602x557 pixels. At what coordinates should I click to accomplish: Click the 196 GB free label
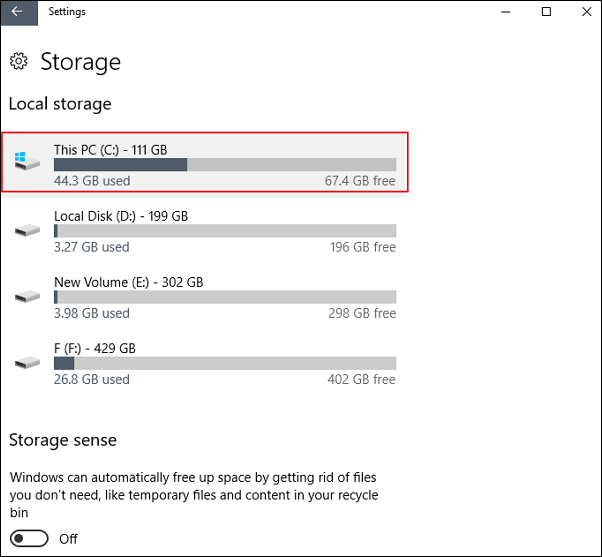363,247
